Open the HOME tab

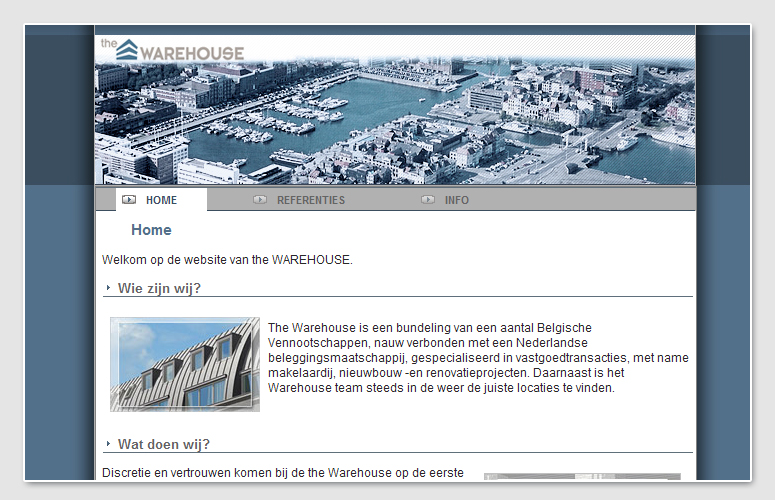pos(161,200)
